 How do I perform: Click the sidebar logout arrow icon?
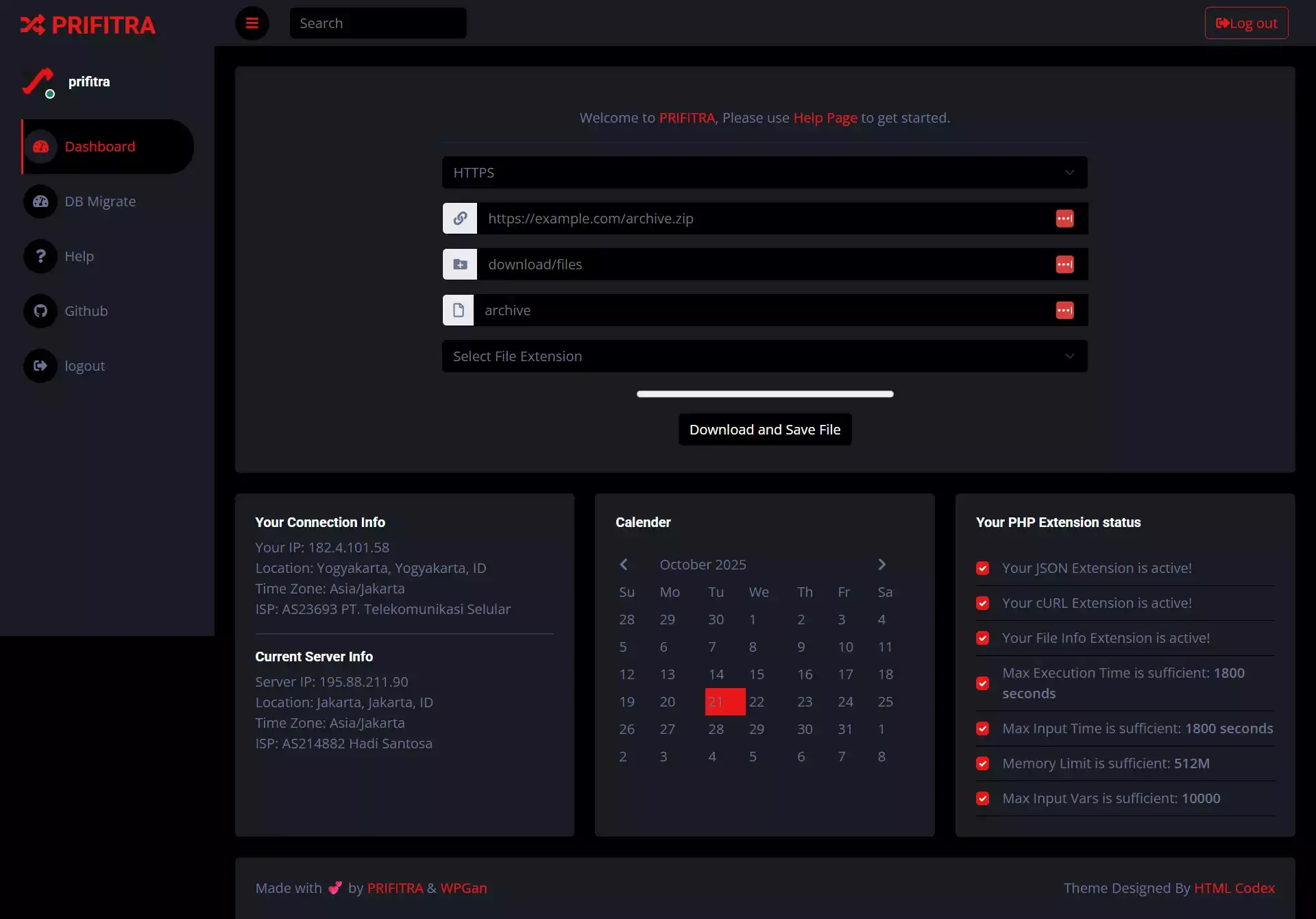40,366
